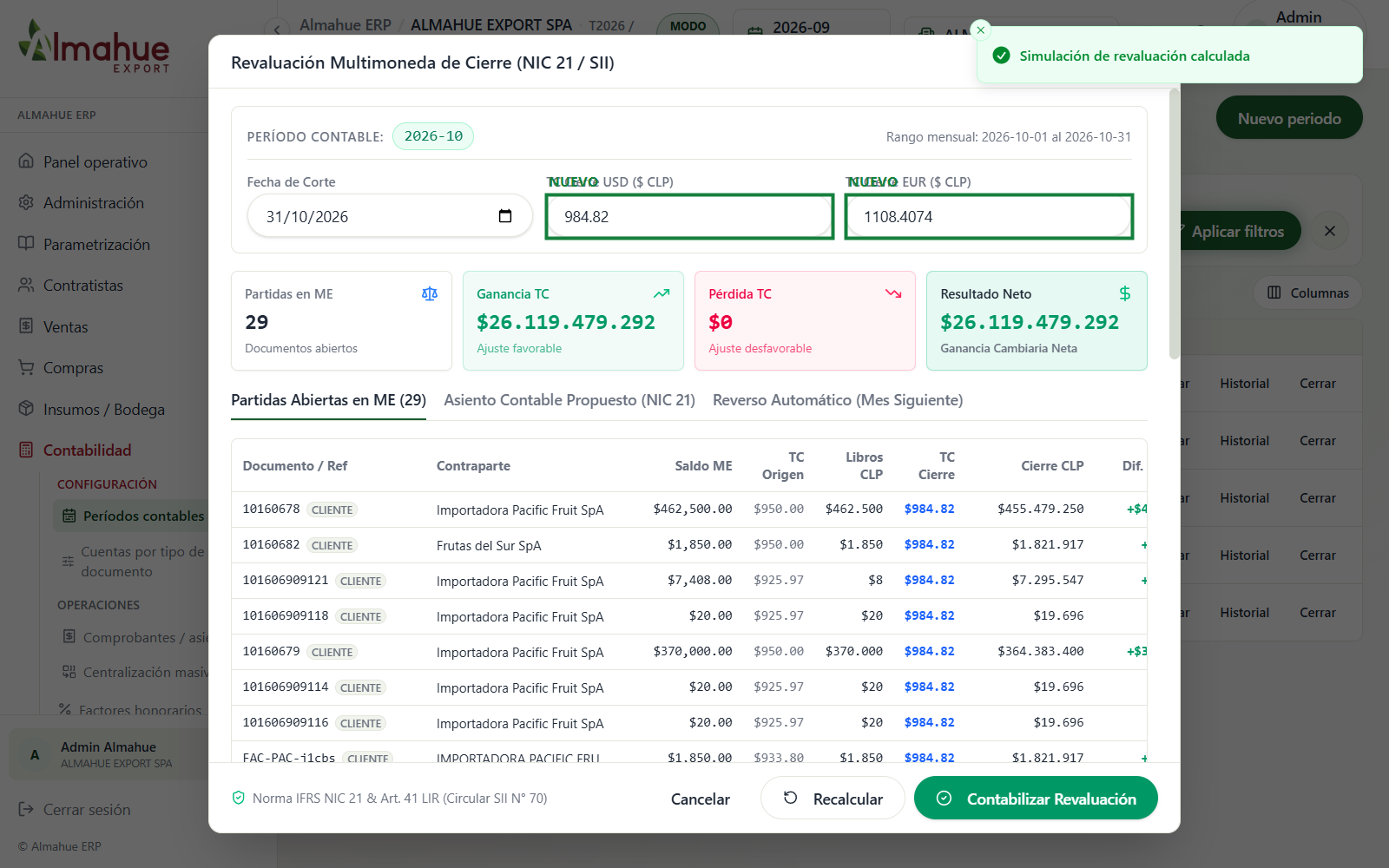Open the 2026-09 period selector in header
The image size is (1389, 868).
[811, 27]
